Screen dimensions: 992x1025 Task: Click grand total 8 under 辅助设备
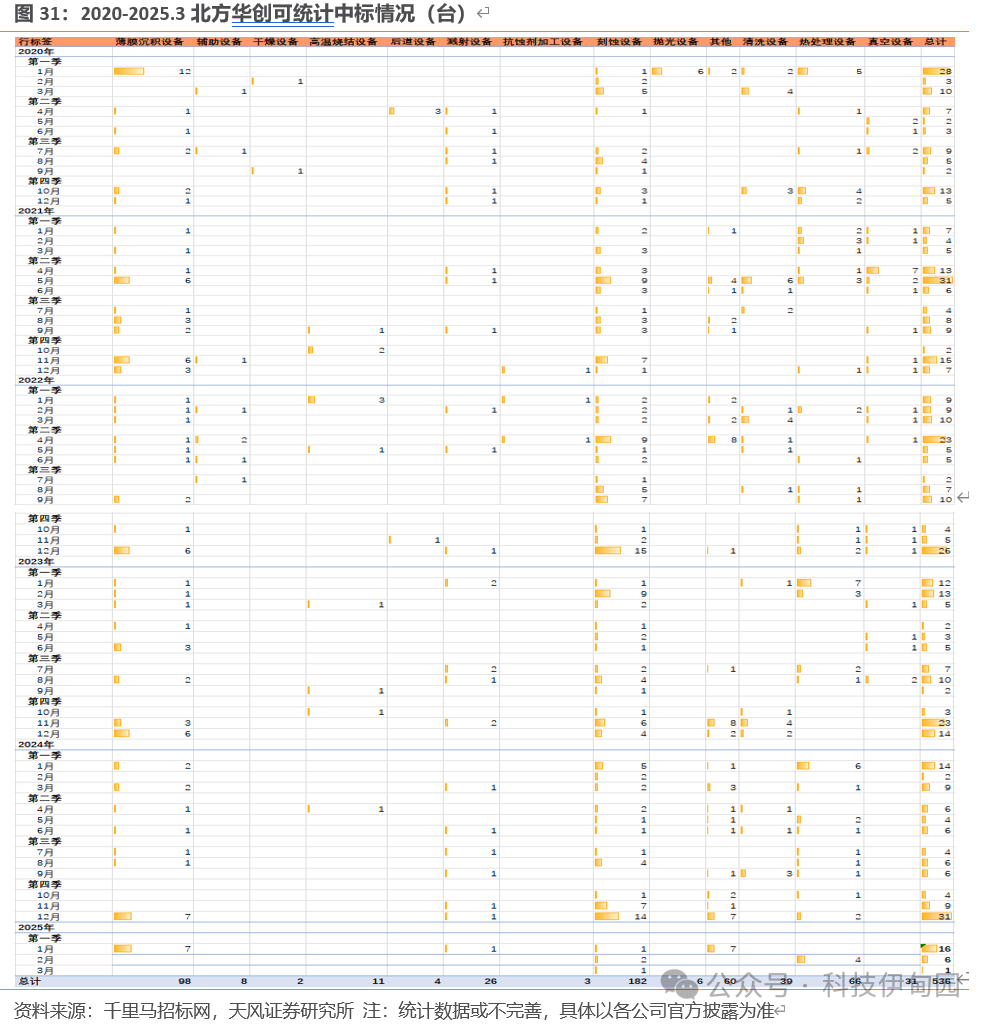click(244, 981)
